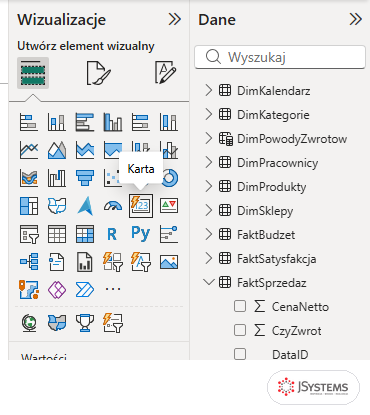
Task: Select the treemap visual
Action: coord(29,206)
